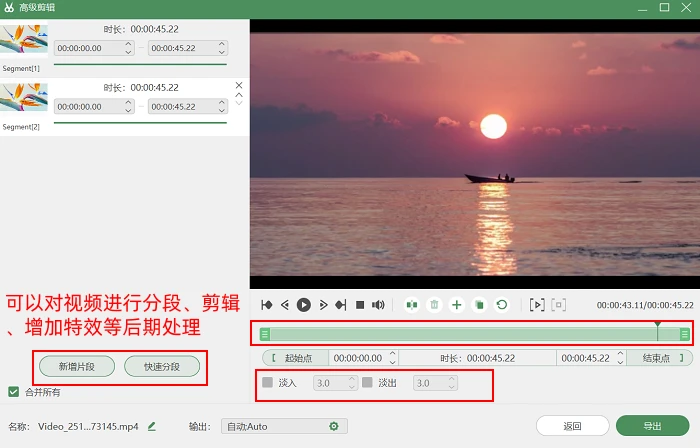700x448 pixels.
Task: Open output settings gear icon
Action: coord(333,426)
